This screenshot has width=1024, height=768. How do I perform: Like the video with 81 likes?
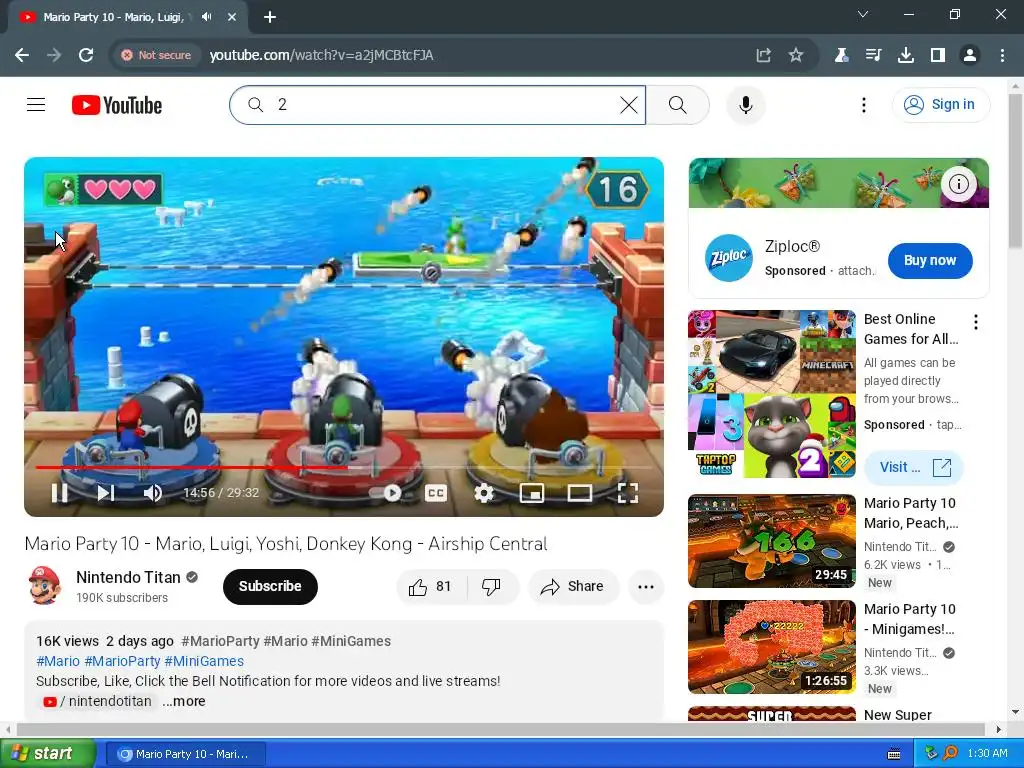point(431,586)
